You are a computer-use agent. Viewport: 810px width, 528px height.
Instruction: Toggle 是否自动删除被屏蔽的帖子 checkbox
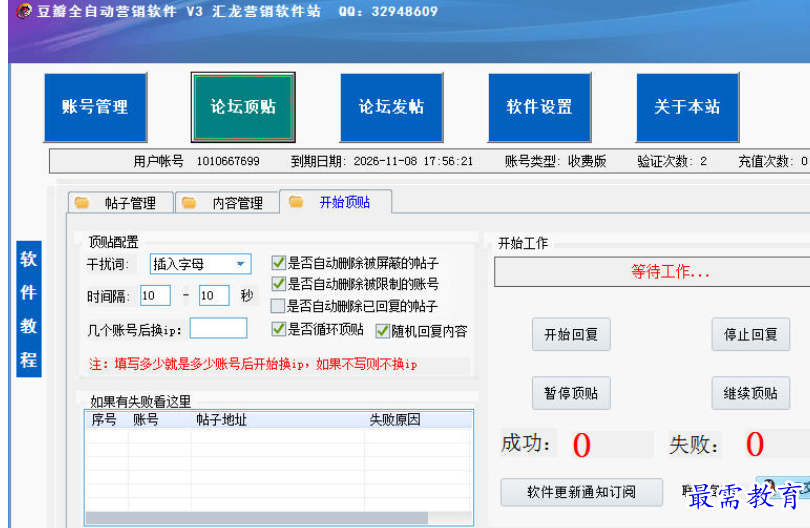click(279, 264)
